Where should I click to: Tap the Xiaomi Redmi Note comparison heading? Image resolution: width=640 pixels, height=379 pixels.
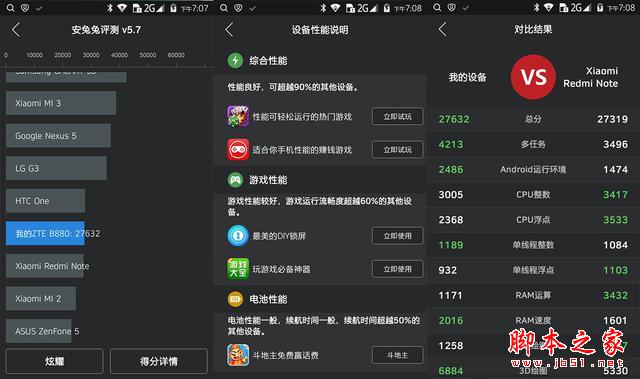tap(591, 77)
